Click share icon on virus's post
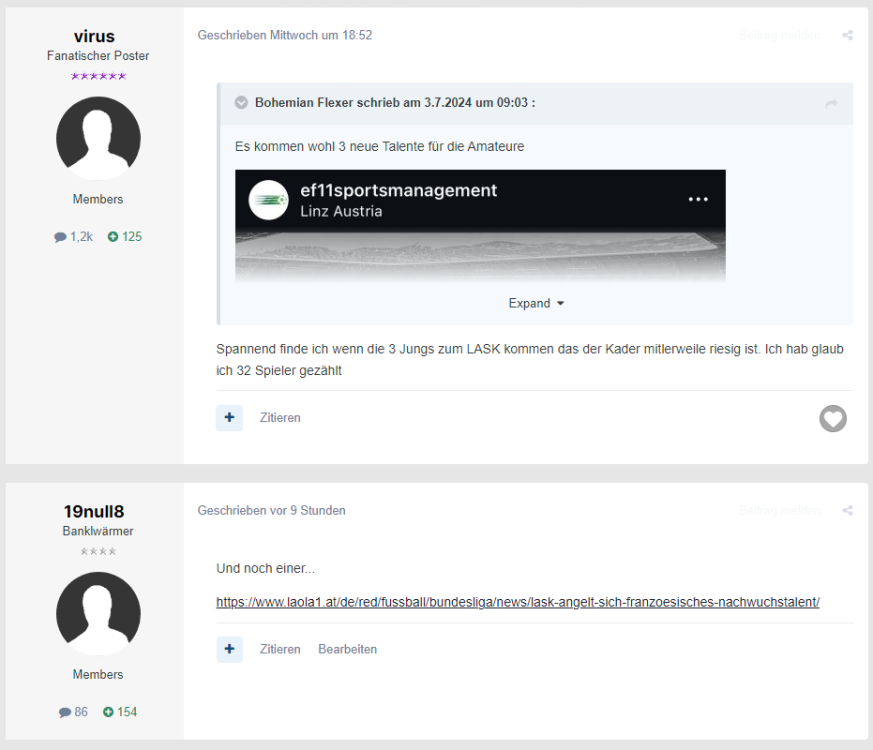The height and width of the screenshot is (750, 873). pos(847,35)
